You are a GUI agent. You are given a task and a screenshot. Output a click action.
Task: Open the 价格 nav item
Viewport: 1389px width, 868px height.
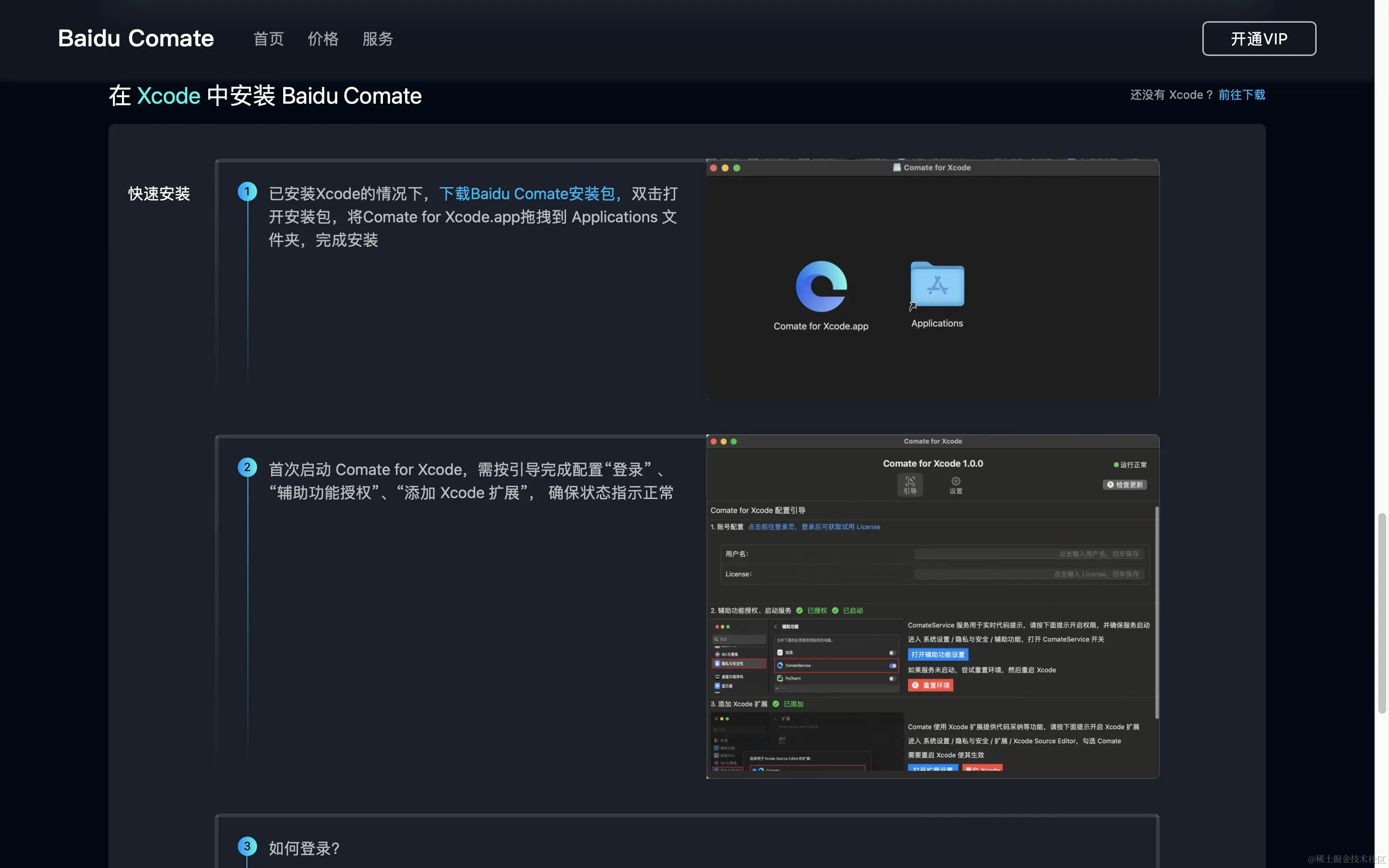click(323, 39)
